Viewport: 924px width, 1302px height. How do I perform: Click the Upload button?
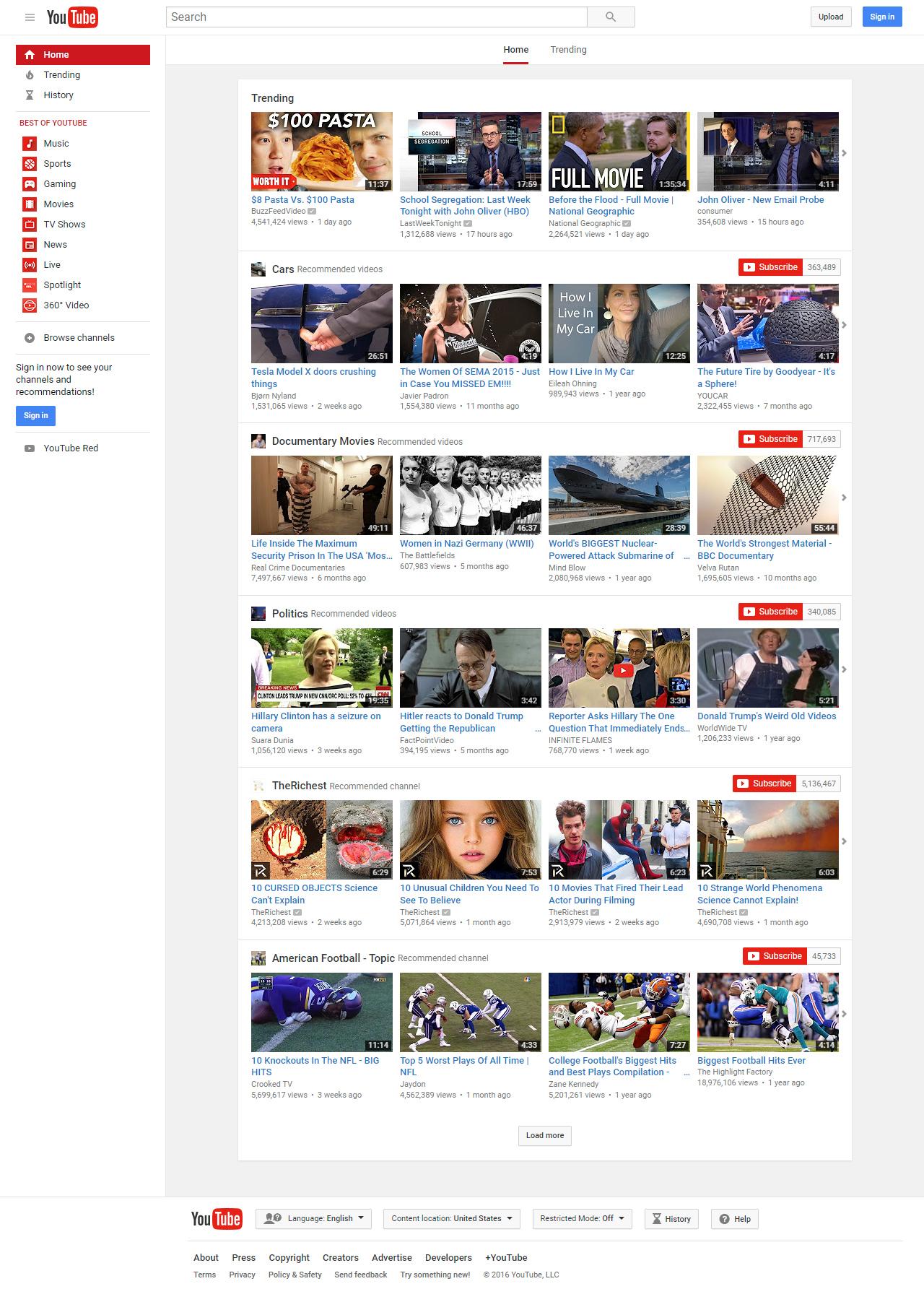coord(831,17)
